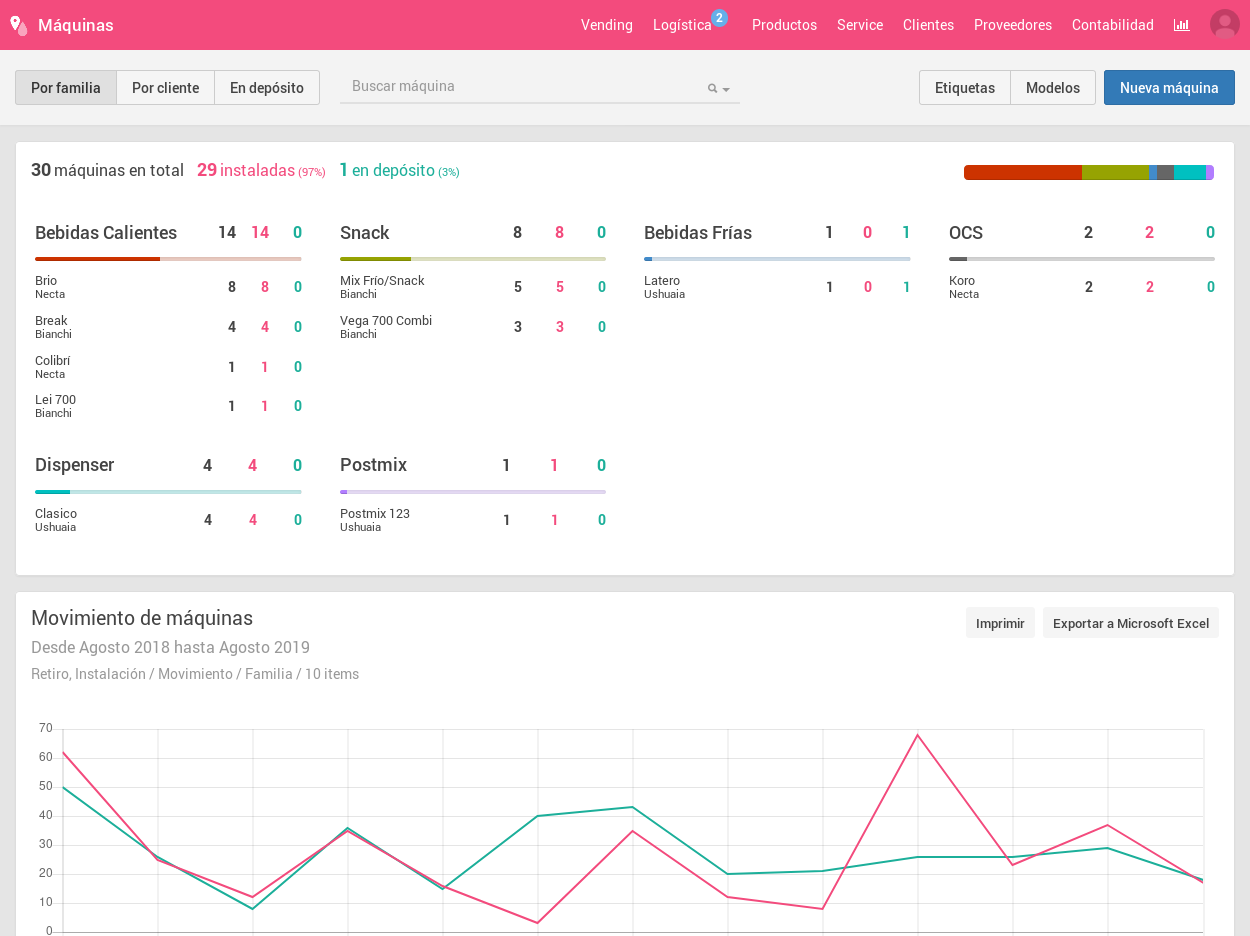The image size is (1250, 936).
Task: Open the user profile avatar
Action: coord(1224,25)
